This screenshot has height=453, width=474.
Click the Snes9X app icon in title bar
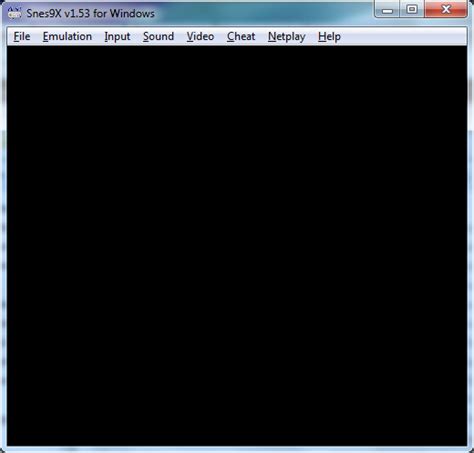[14, 13]
